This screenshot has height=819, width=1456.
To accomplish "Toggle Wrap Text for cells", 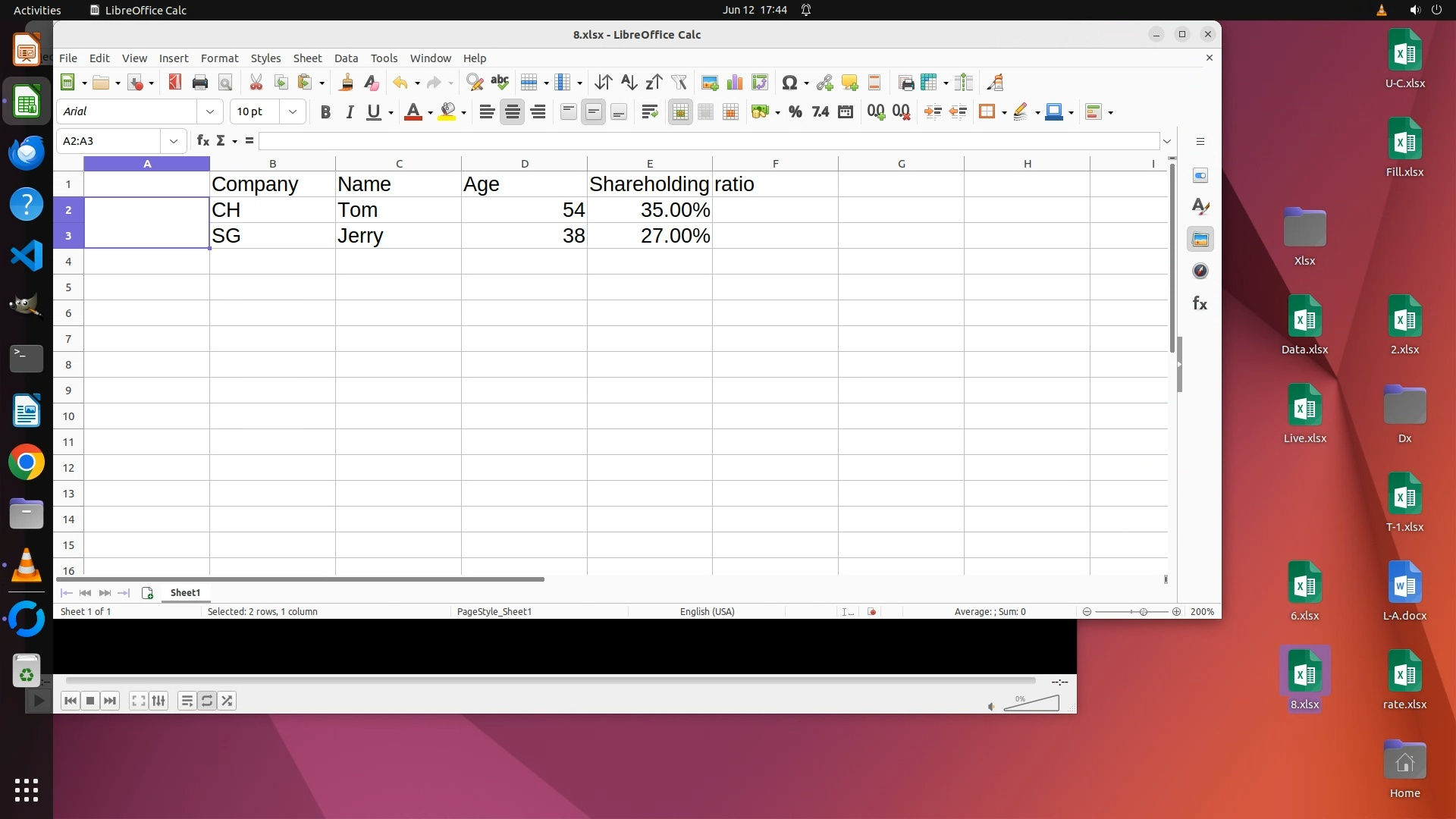I will (x=649, y=112).
